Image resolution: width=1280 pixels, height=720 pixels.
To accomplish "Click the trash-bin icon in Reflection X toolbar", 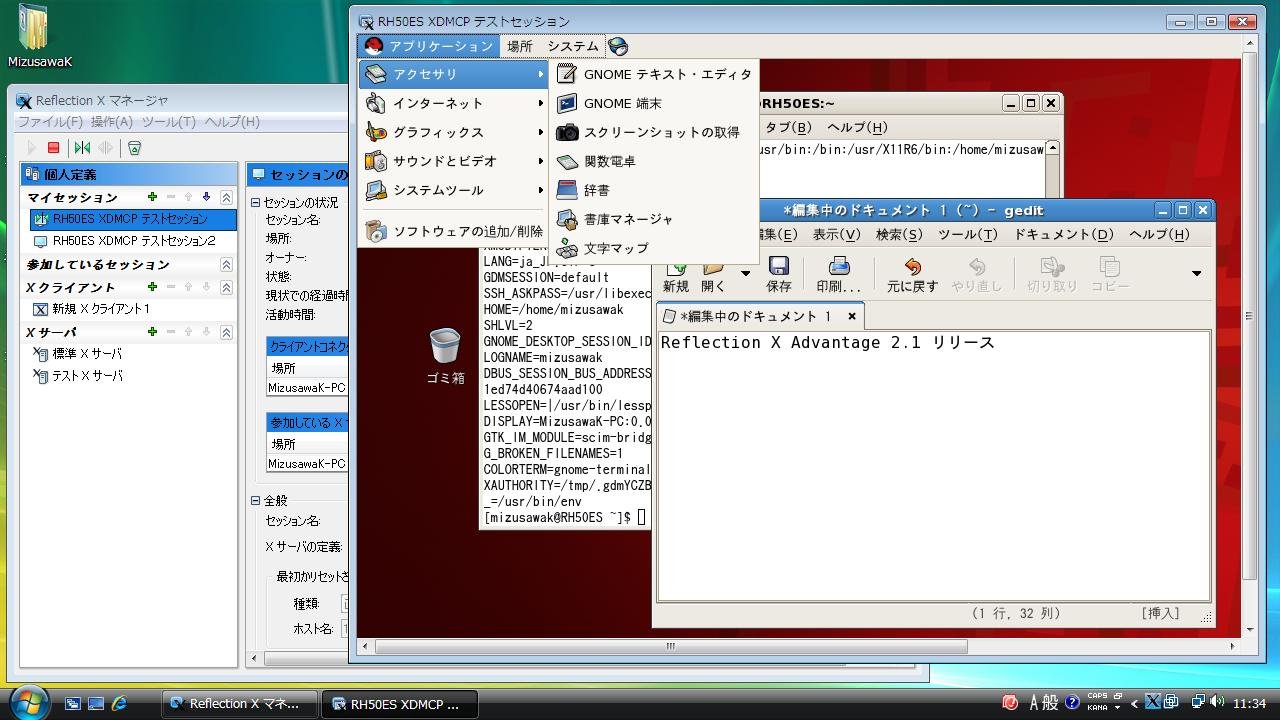I will pyautogui.click(x=134, y=148).
